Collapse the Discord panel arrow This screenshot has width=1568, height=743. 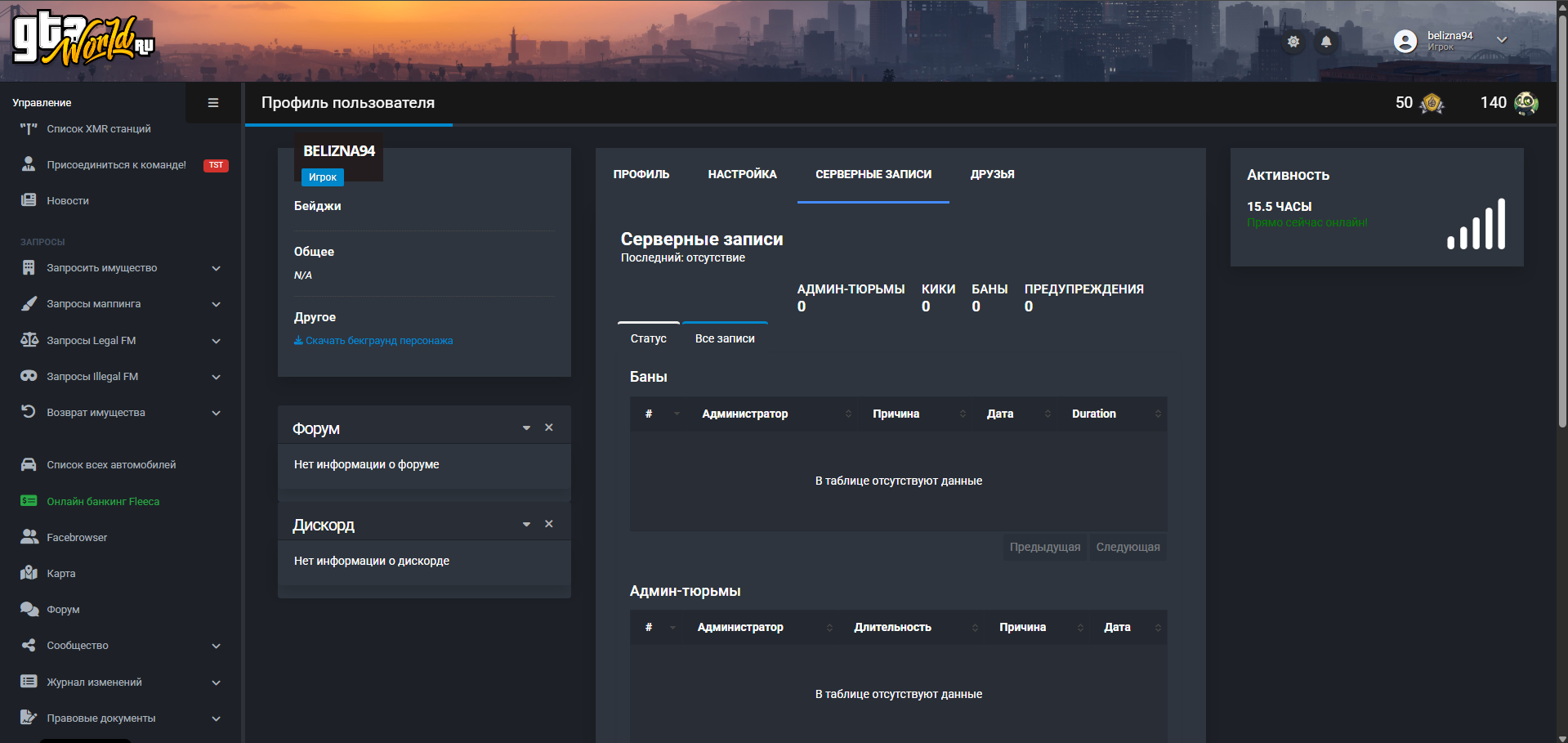(x=526, y=524)
